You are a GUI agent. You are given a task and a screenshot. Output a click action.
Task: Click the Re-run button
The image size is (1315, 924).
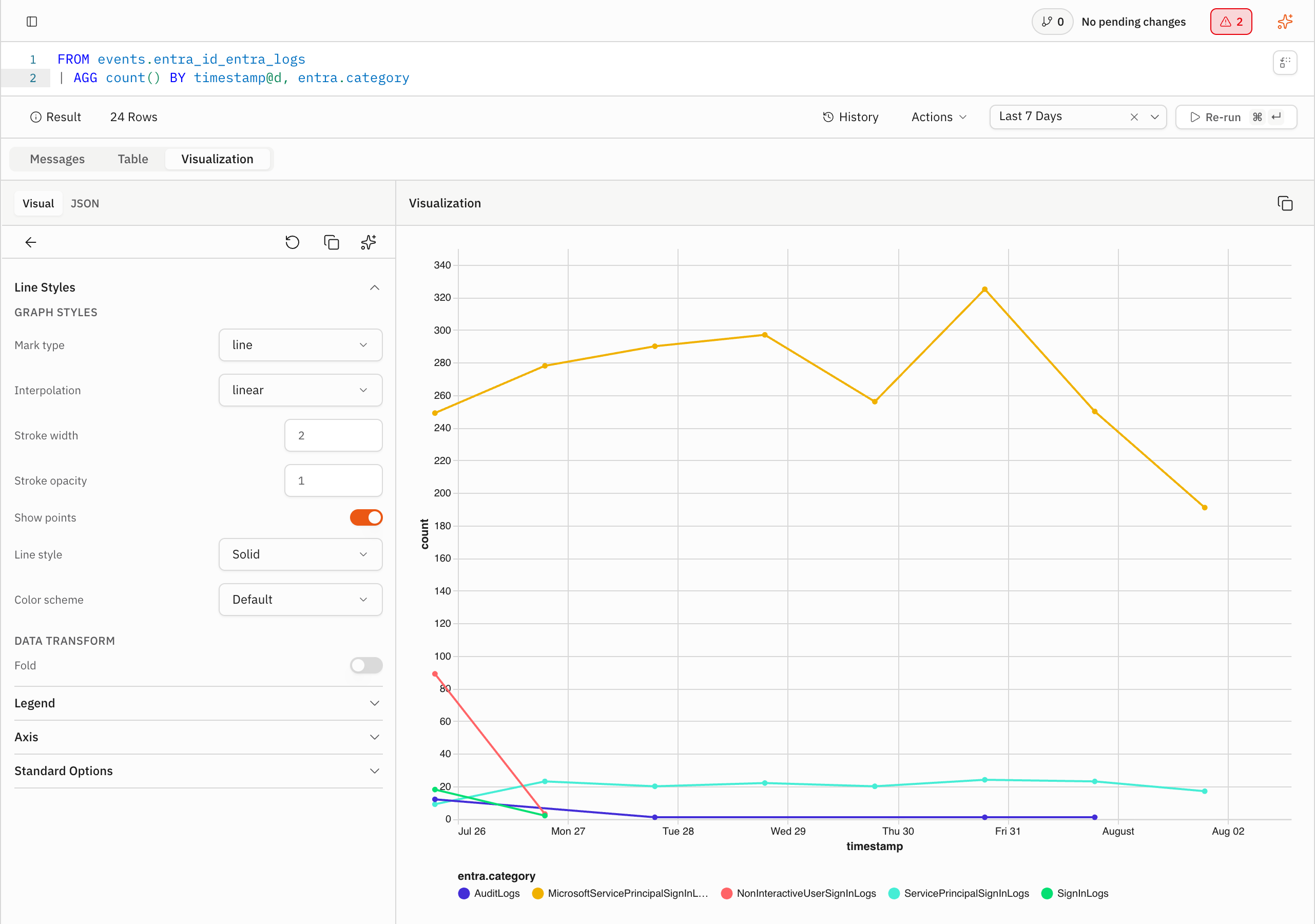point(1236,117)
